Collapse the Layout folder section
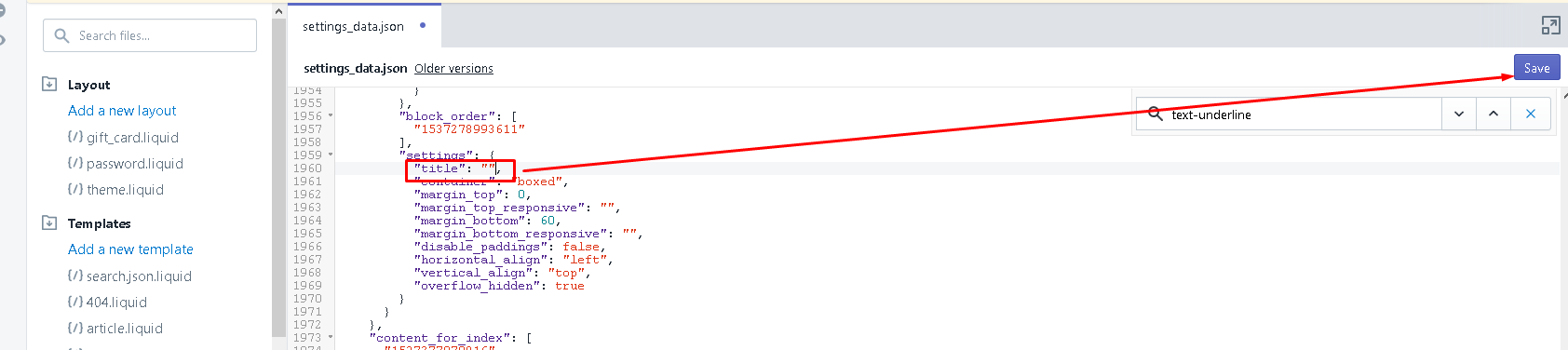 (88, 85)
